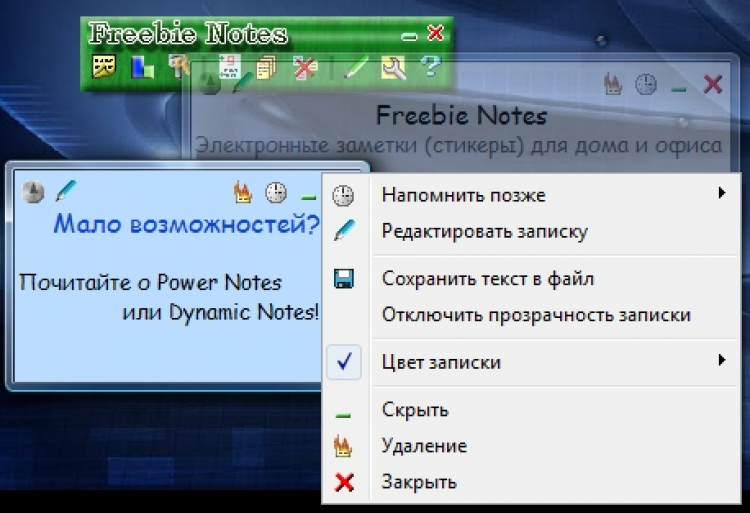Screen dimensions: 750x513
Task: Click the flame delete icon on blue note
Action: click(x=242, y=191)
